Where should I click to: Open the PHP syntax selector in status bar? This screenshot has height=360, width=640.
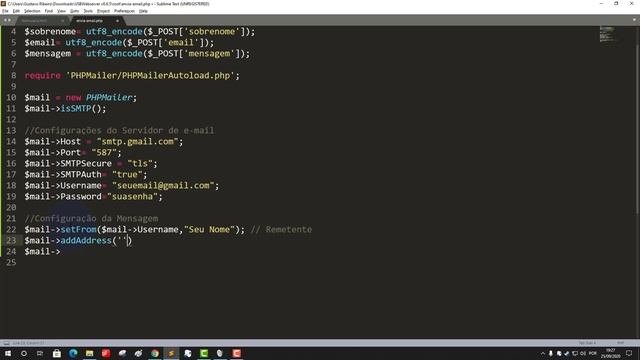pyautogui.click(x=621, y=343)
